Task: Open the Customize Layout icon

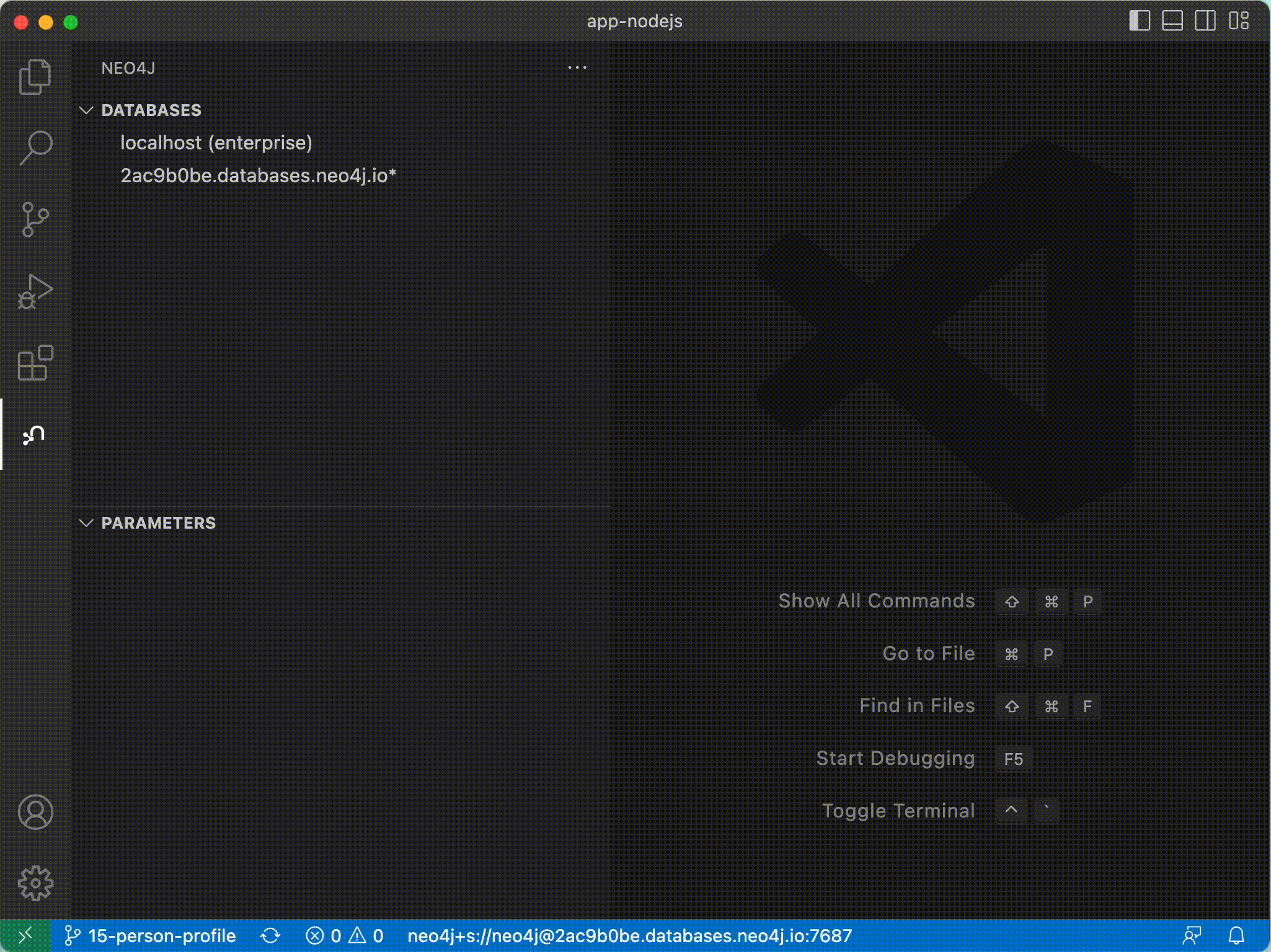Action: point(1239,21)
